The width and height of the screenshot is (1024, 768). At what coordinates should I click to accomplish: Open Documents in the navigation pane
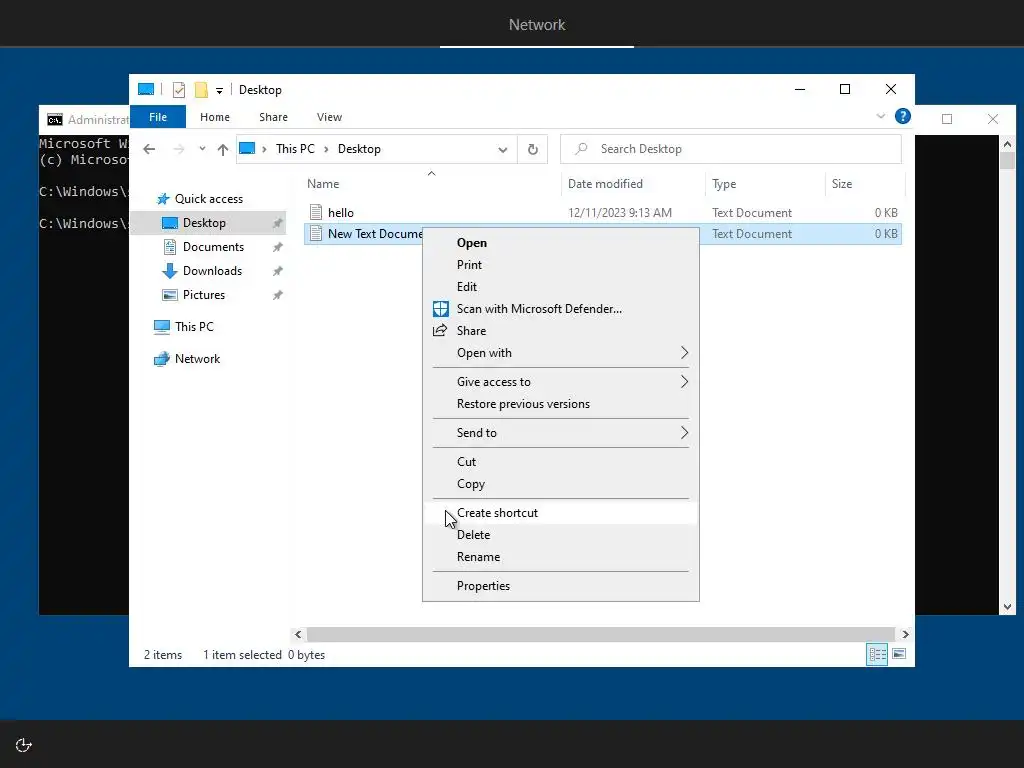click(x=213, y=247)
